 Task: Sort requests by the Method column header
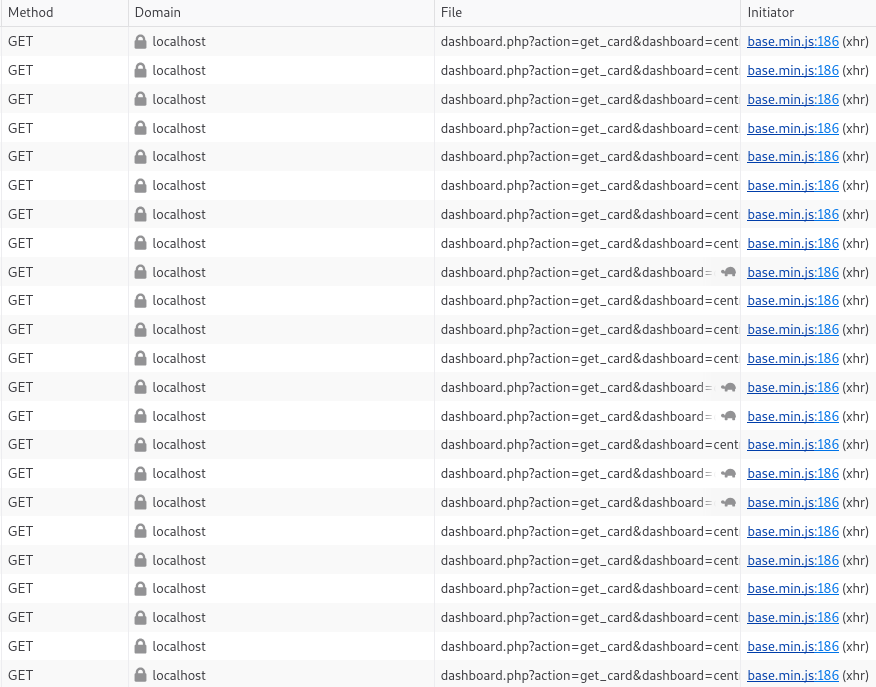point(31,13)
